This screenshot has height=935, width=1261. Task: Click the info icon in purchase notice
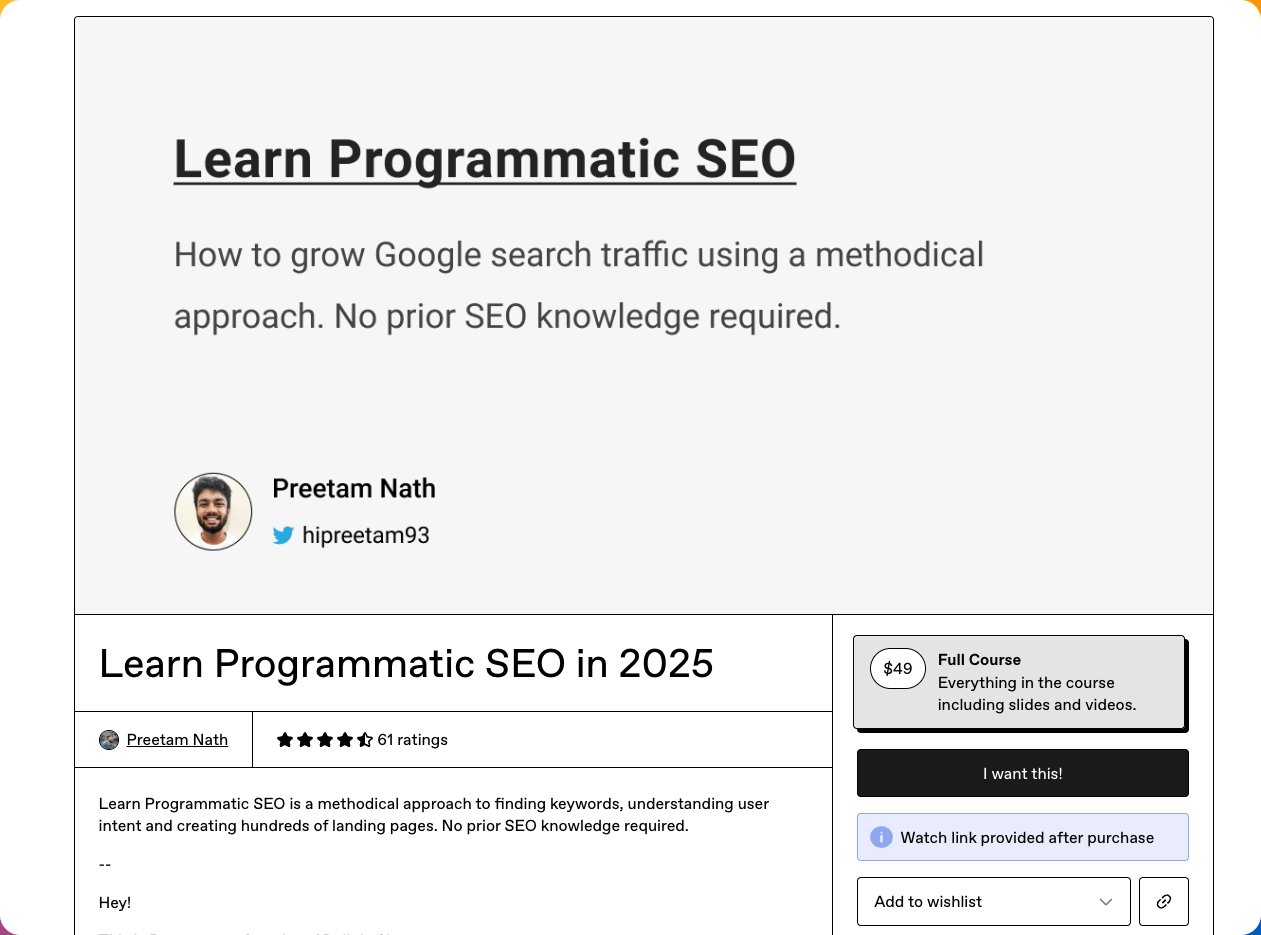pyautogui.click(x=881, y=837)
